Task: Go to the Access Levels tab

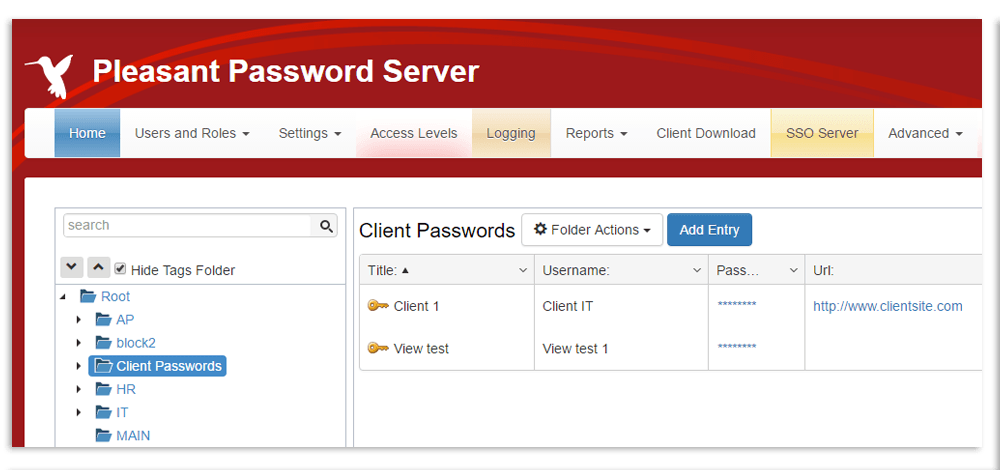Action: [x=413, y=133]
